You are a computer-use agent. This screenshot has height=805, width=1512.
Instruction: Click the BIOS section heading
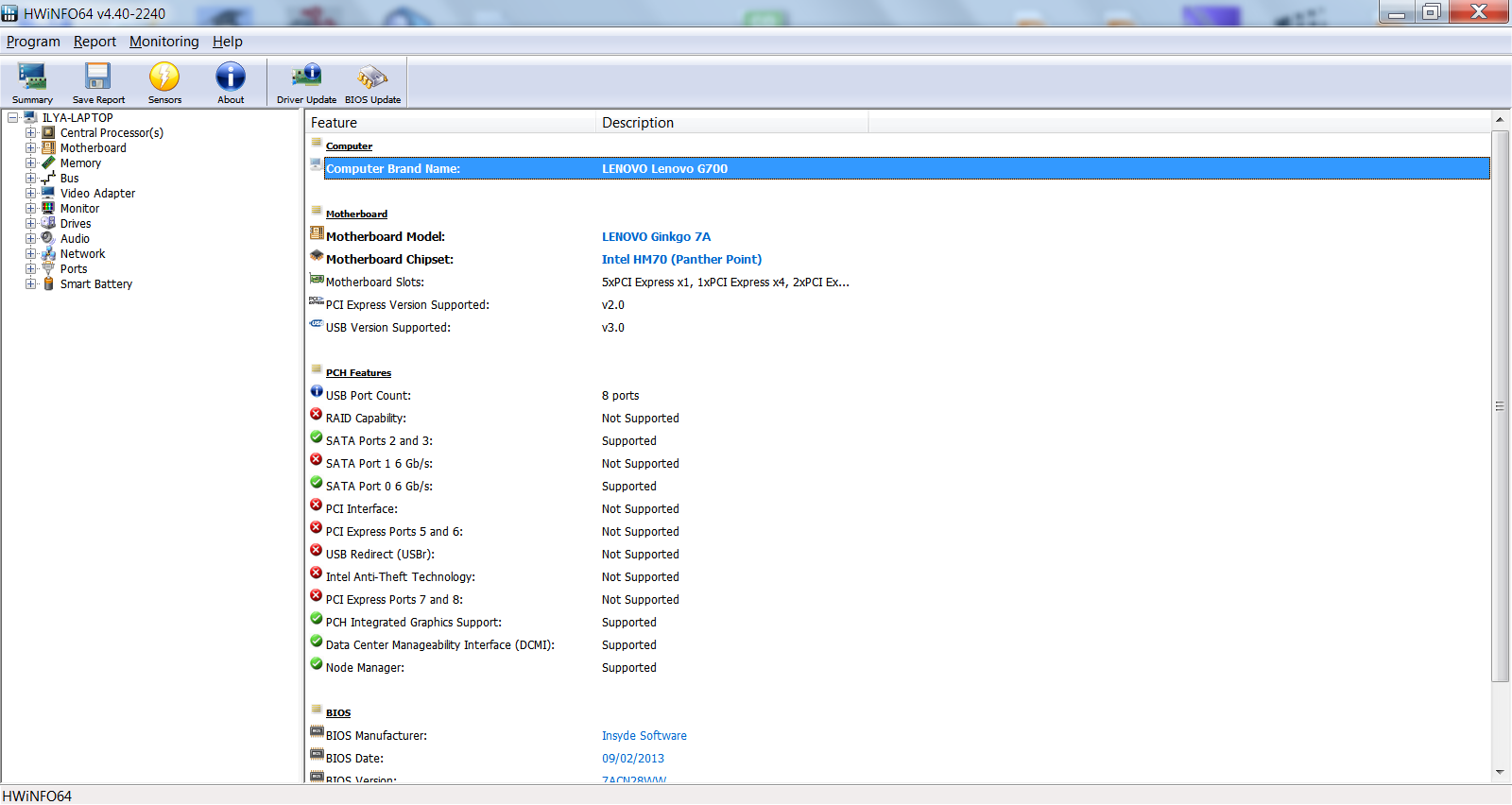pos(338,713)
